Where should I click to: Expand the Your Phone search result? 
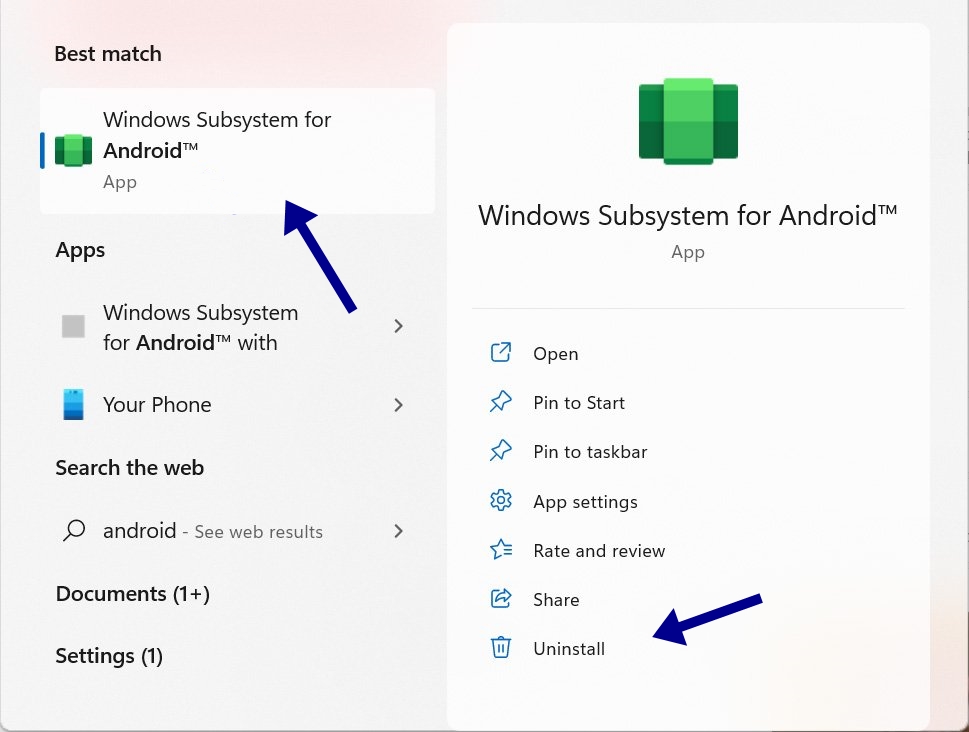(x=398, y=405)
